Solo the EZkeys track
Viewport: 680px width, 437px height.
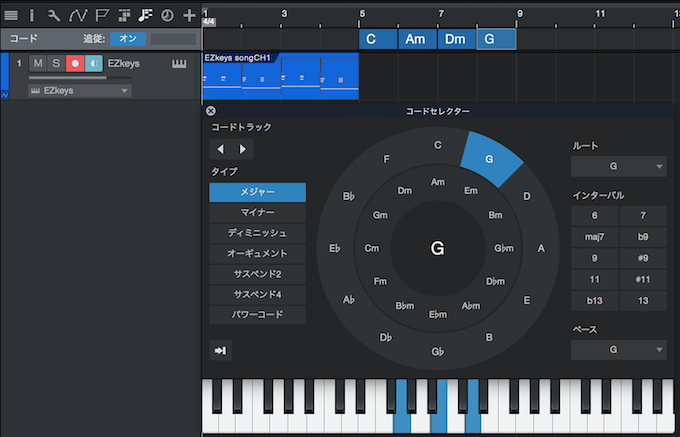56,63
